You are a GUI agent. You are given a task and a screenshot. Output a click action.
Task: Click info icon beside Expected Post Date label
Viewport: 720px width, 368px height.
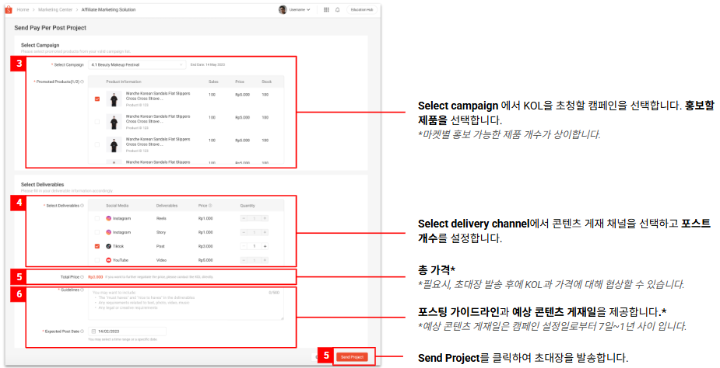(x=82, y=331)
